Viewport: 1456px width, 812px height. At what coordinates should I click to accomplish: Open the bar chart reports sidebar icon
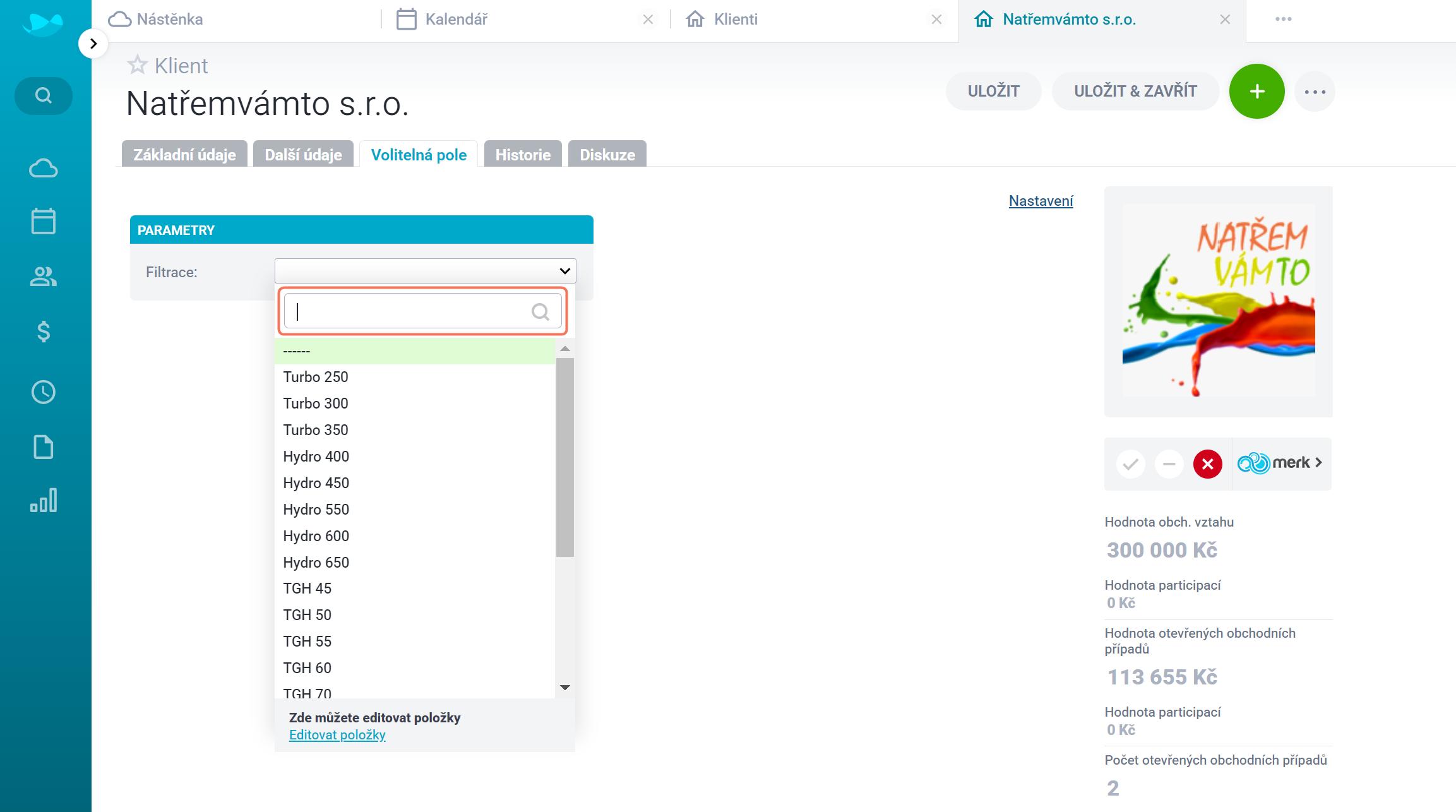[x=44, y=500]
